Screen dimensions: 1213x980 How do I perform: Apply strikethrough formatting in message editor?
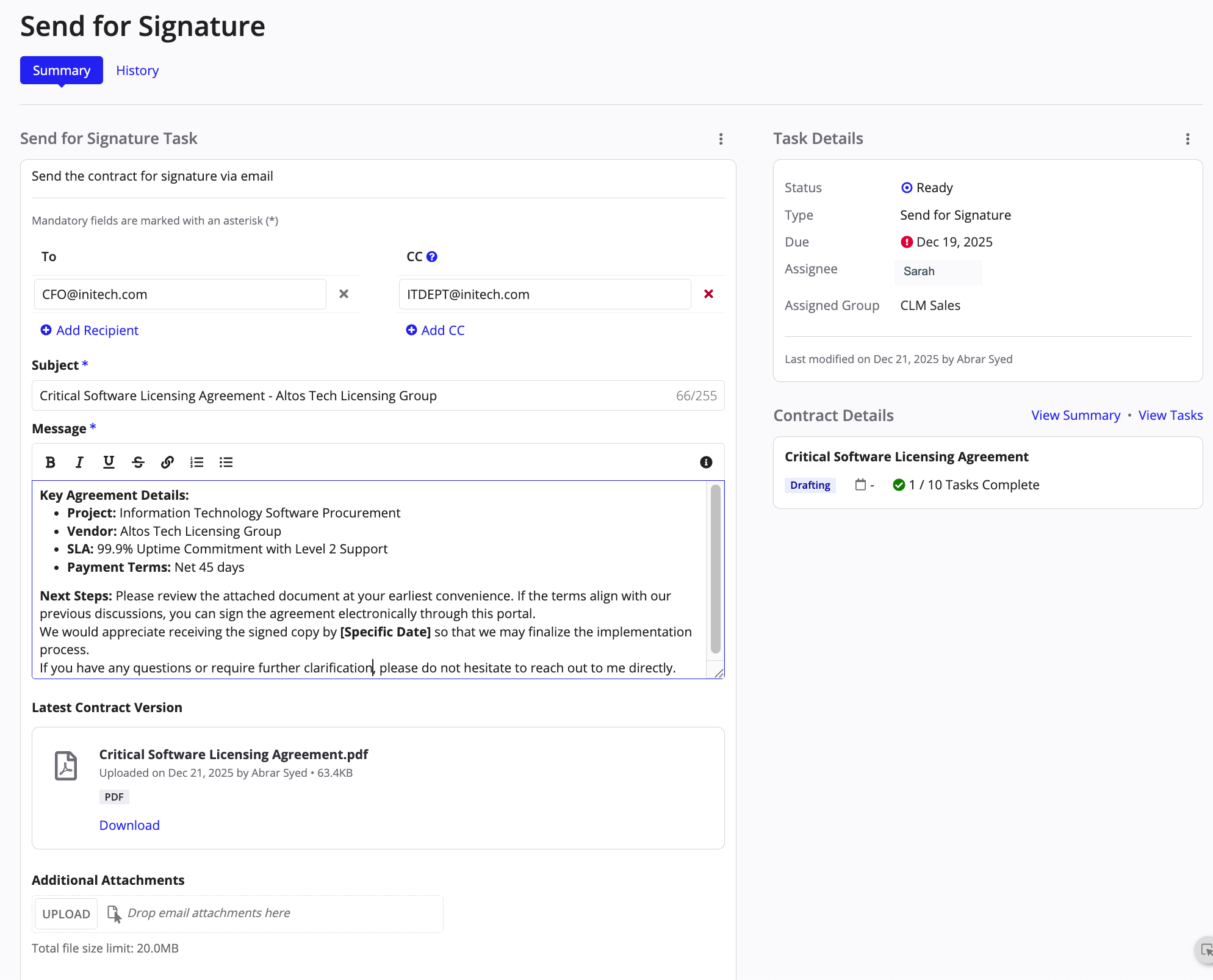coord(138,463)
